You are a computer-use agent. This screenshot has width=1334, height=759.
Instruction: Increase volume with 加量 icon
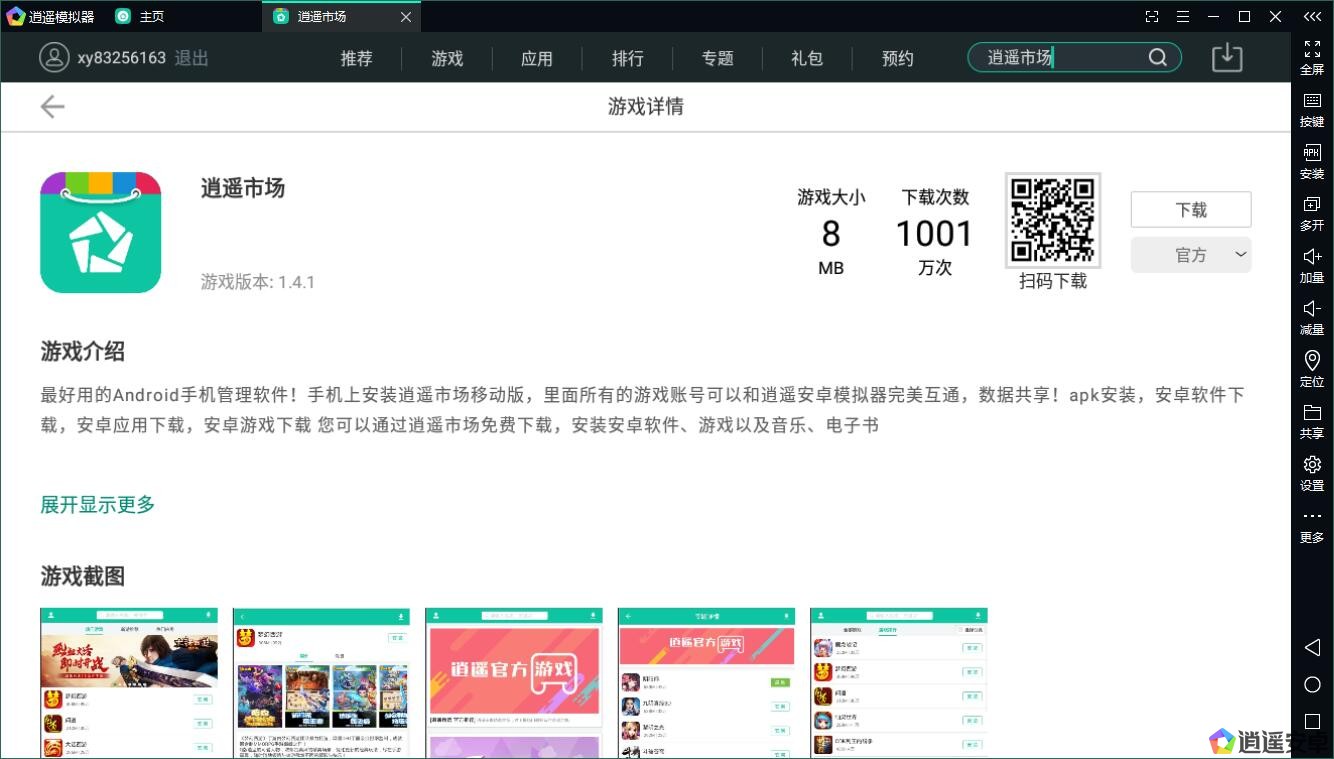1312,257
